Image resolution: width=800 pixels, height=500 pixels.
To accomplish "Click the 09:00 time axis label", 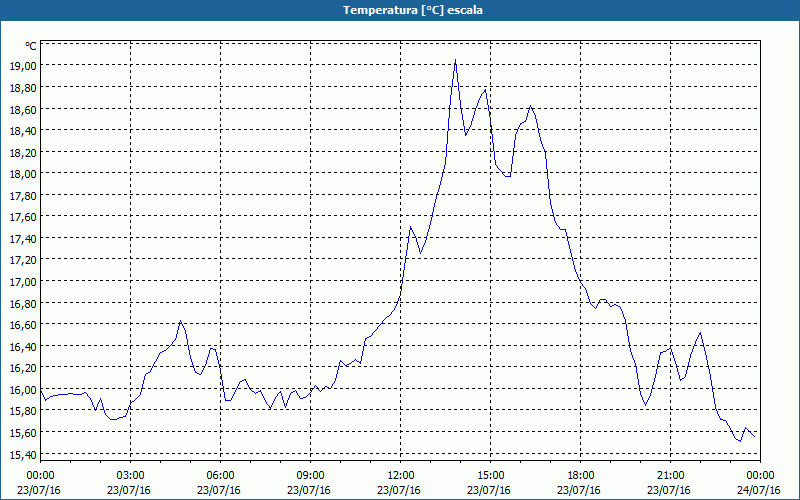I will pyautogui.click(x=310, y=476).
